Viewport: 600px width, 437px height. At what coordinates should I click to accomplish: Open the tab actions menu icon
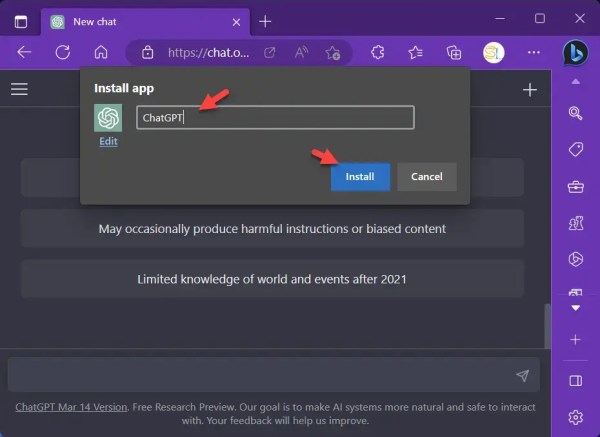21,22
